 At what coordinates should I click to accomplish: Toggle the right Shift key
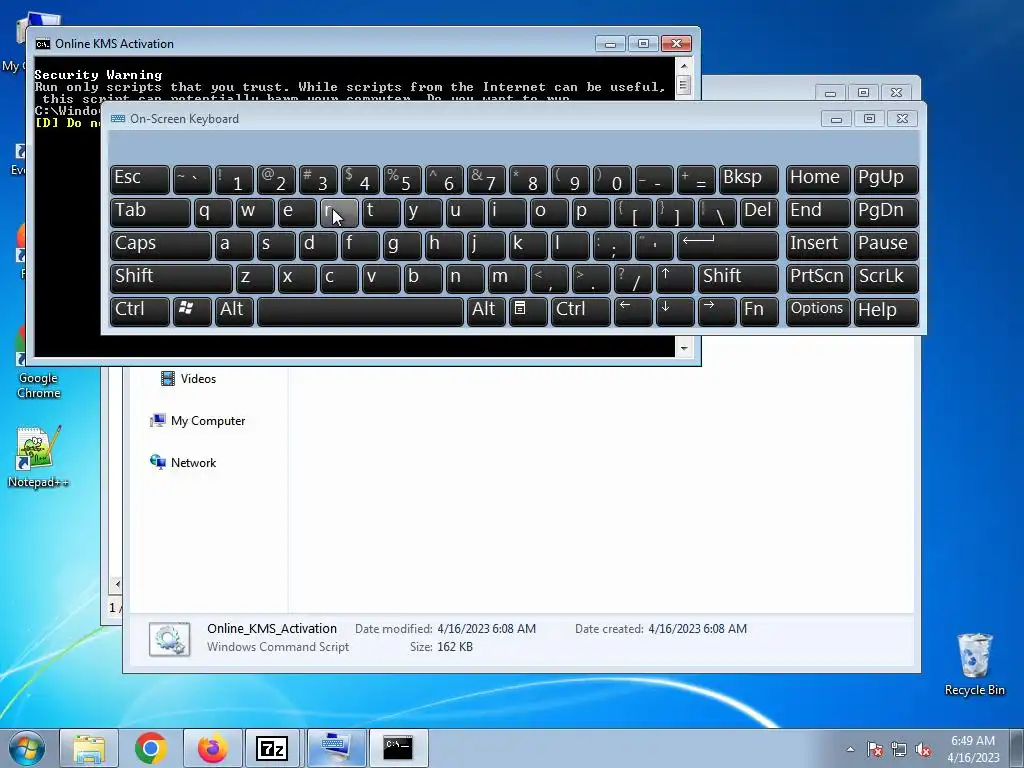pos(738,278)
